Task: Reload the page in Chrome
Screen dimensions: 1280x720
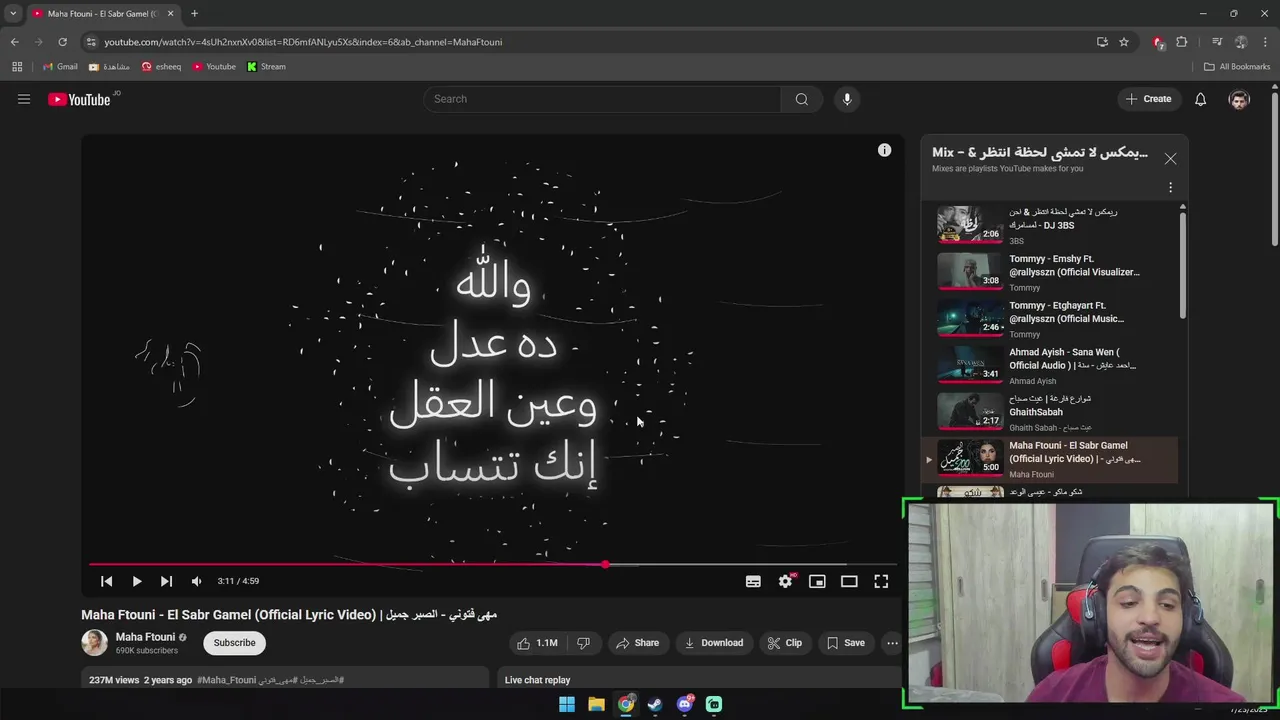Action: point(62,42)
